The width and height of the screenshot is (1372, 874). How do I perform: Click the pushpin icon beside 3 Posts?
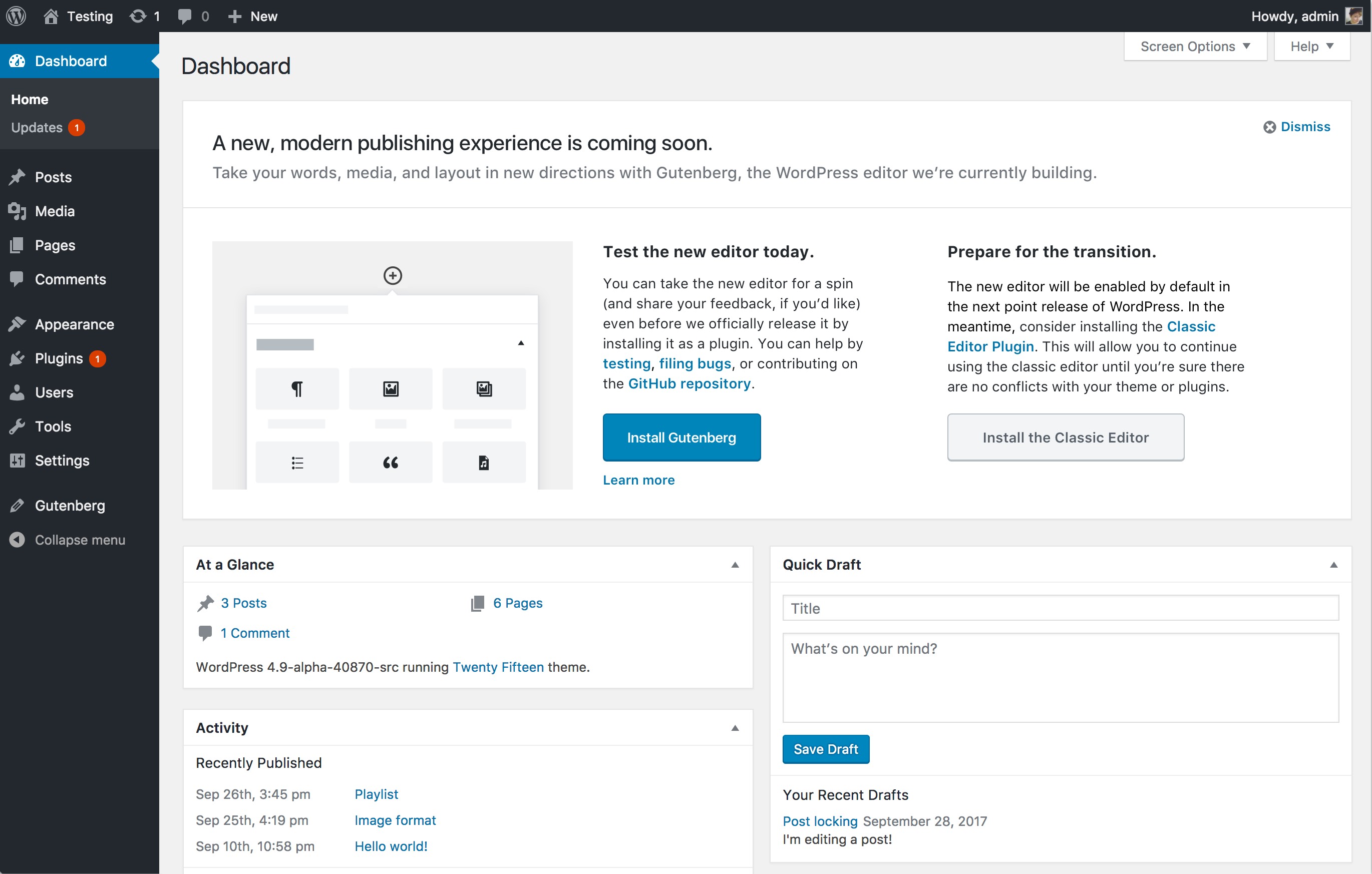point(205,603)
